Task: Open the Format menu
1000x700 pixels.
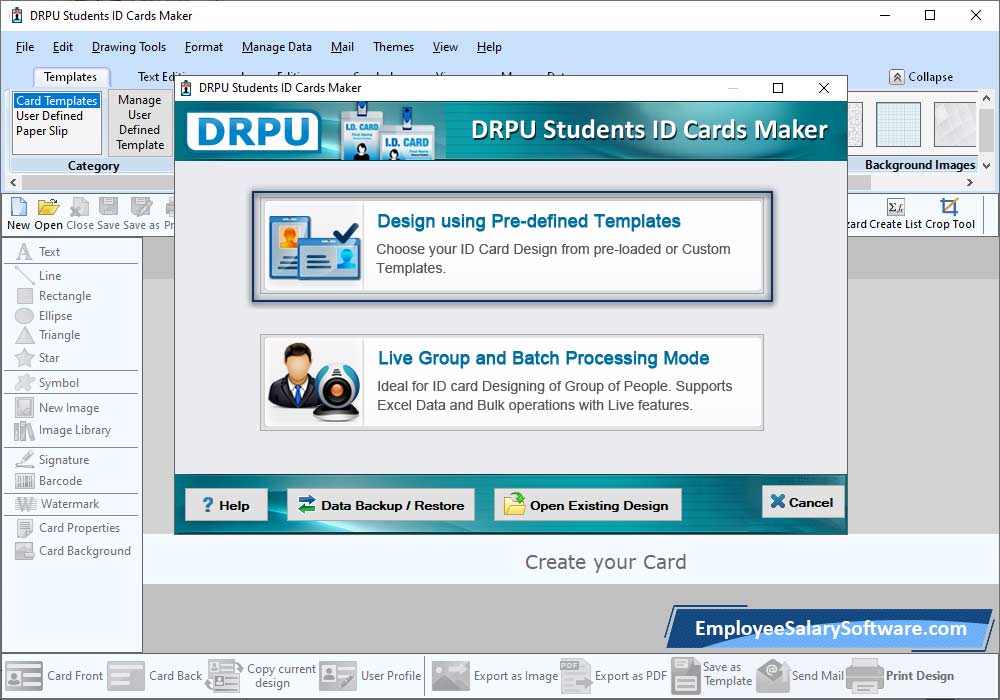Action: [x=204, y=47]
